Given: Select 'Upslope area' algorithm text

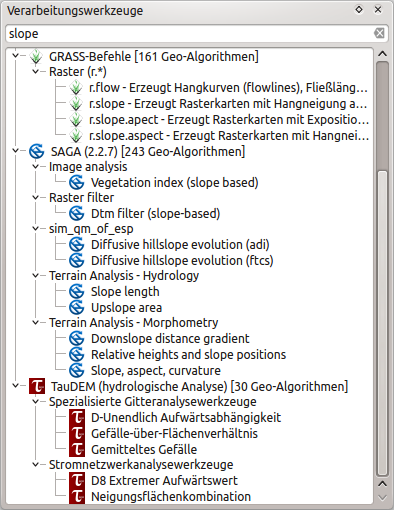Looking at the screenshot, I should coord(127,307).
